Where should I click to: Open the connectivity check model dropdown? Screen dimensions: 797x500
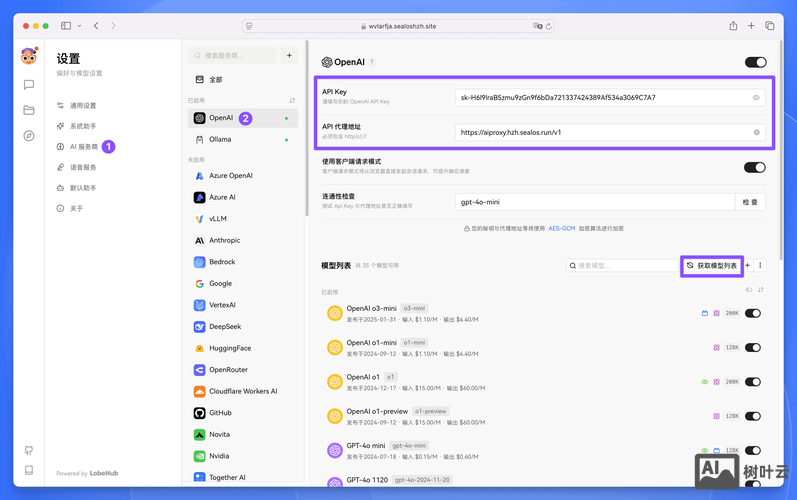tap(595, 202)
